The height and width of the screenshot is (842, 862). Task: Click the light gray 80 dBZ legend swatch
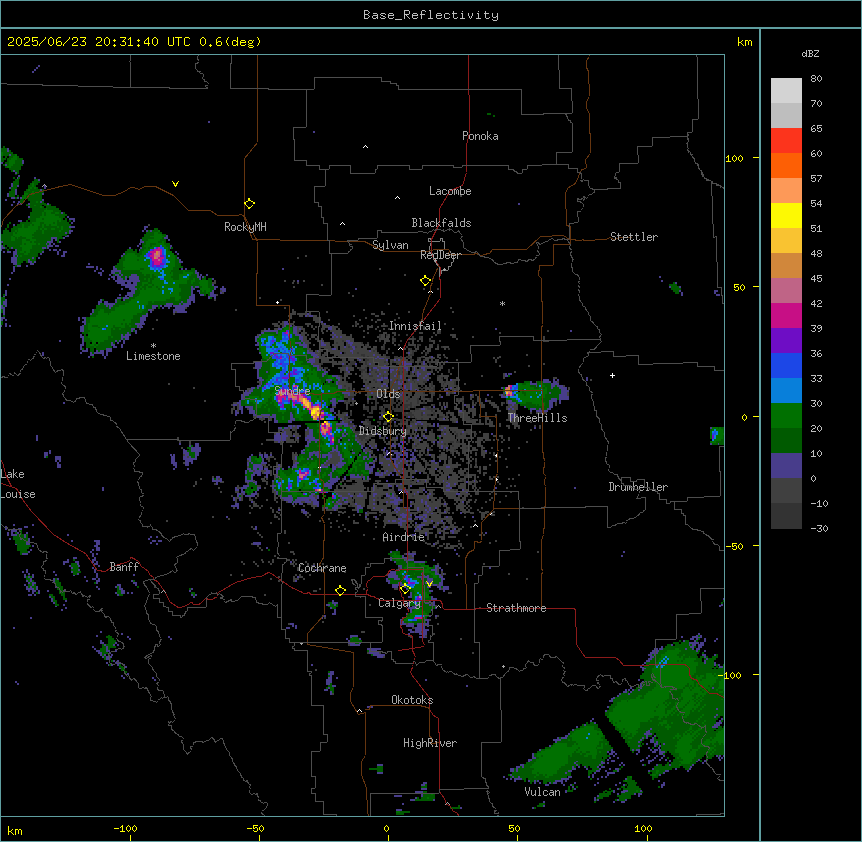(786, 91)
